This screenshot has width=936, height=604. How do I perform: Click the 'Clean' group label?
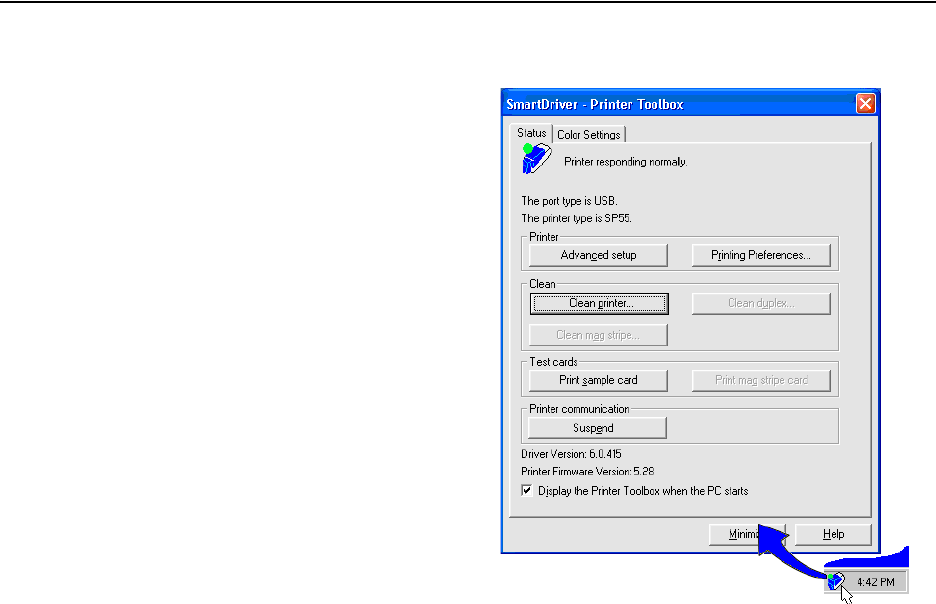click(x=542, y=284)
